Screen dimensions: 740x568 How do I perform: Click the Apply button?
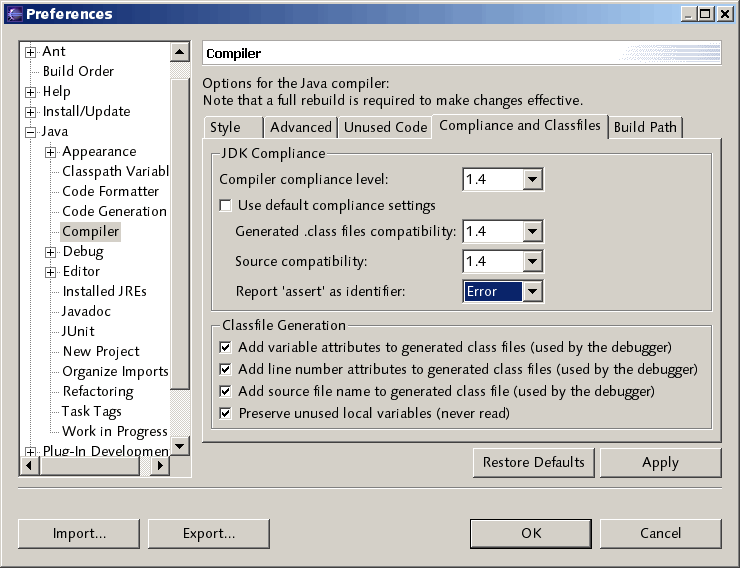click(660, 463)
